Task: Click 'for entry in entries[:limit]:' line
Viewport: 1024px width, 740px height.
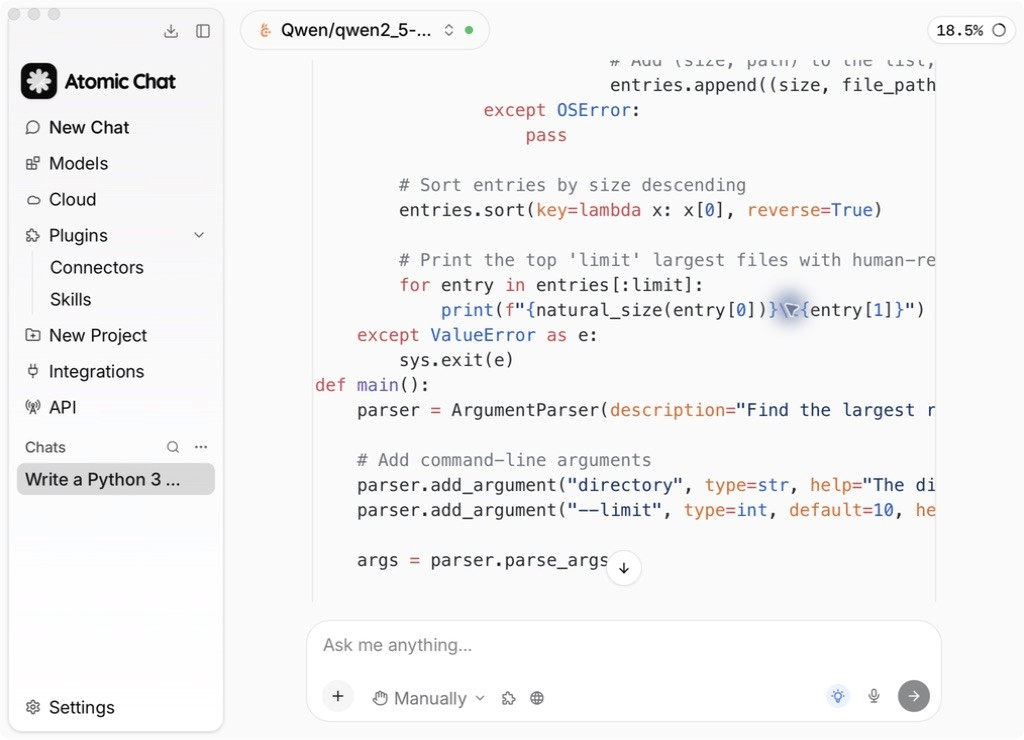Action: click(x=551, y=285)
